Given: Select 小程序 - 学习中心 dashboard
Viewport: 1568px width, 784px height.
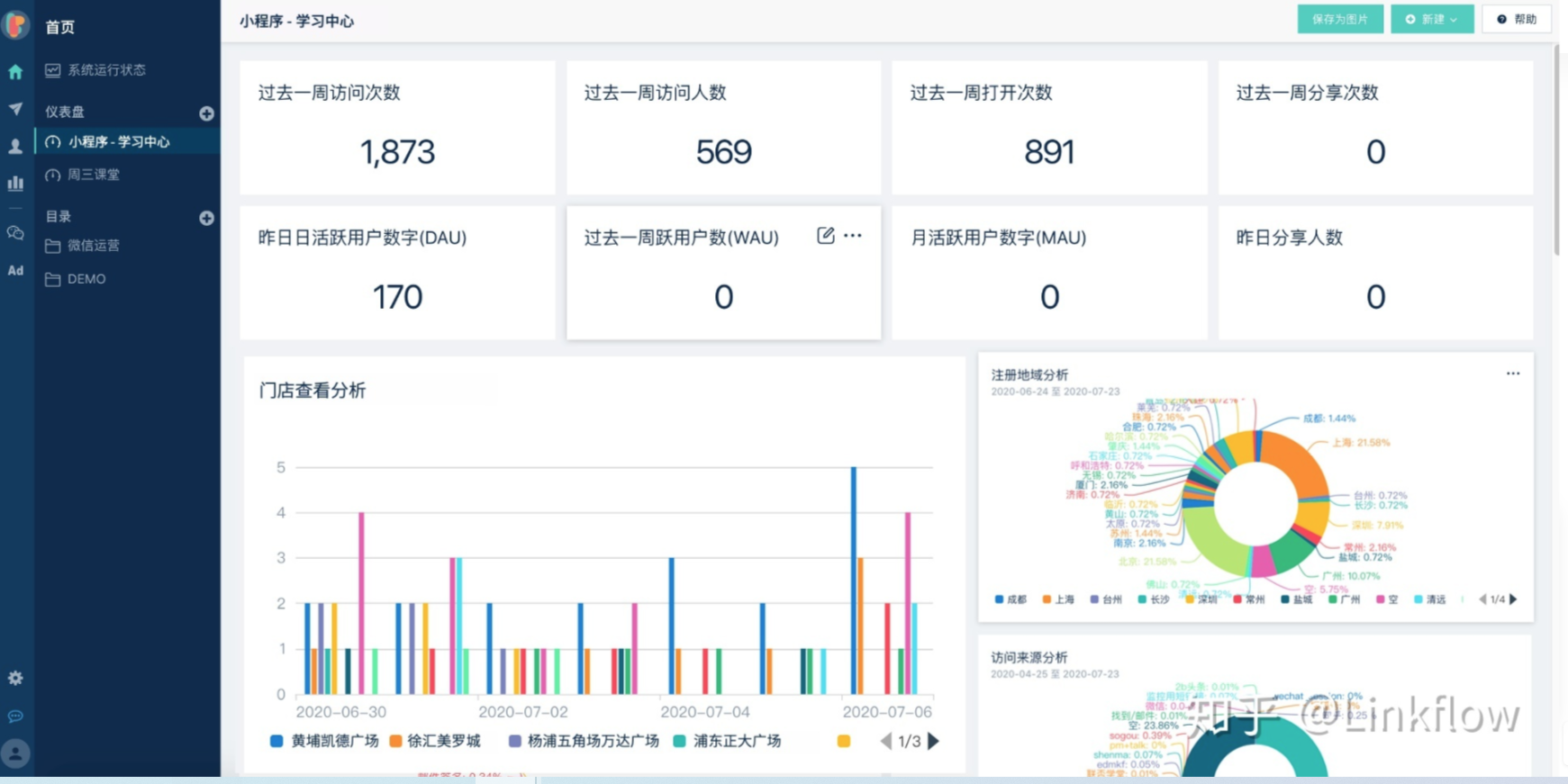Looking at the screenshot, I should pyautogui.click(x=128, y=141).
